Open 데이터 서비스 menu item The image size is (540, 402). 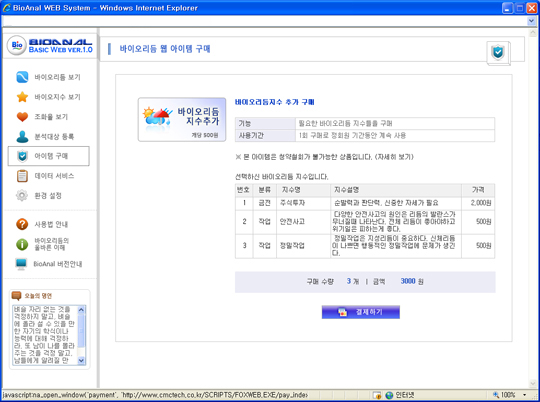click(x=54, y=176)
